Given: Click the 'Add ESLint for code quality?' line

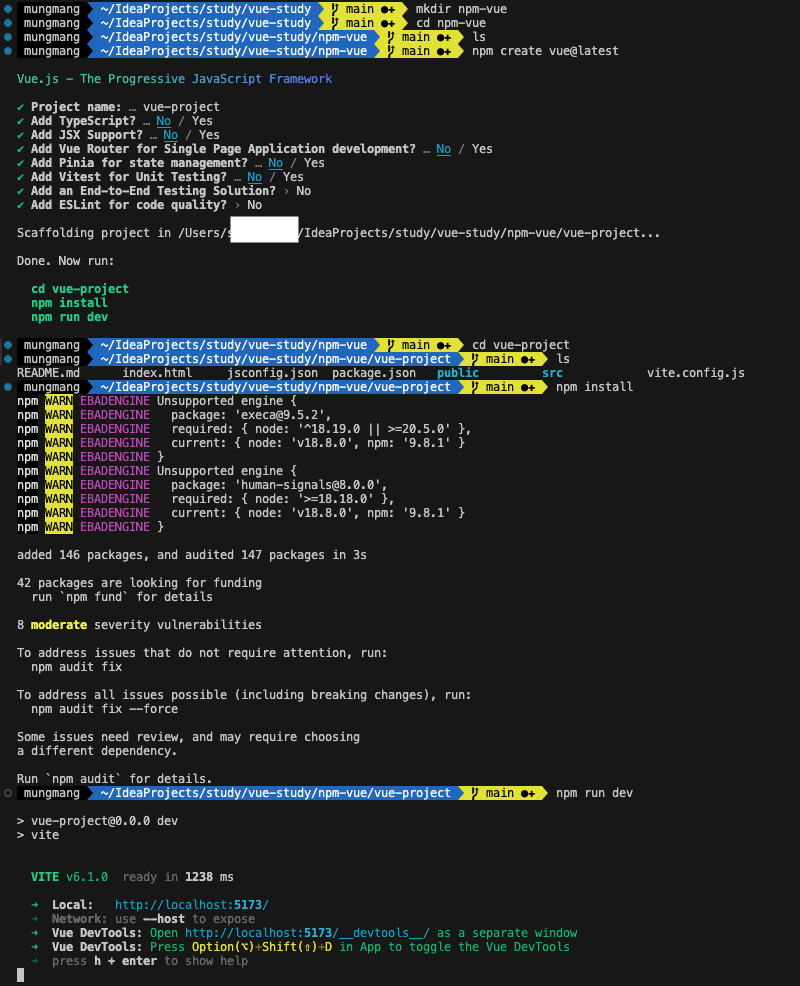Looking at the screenshot, I should click(139, 205).
